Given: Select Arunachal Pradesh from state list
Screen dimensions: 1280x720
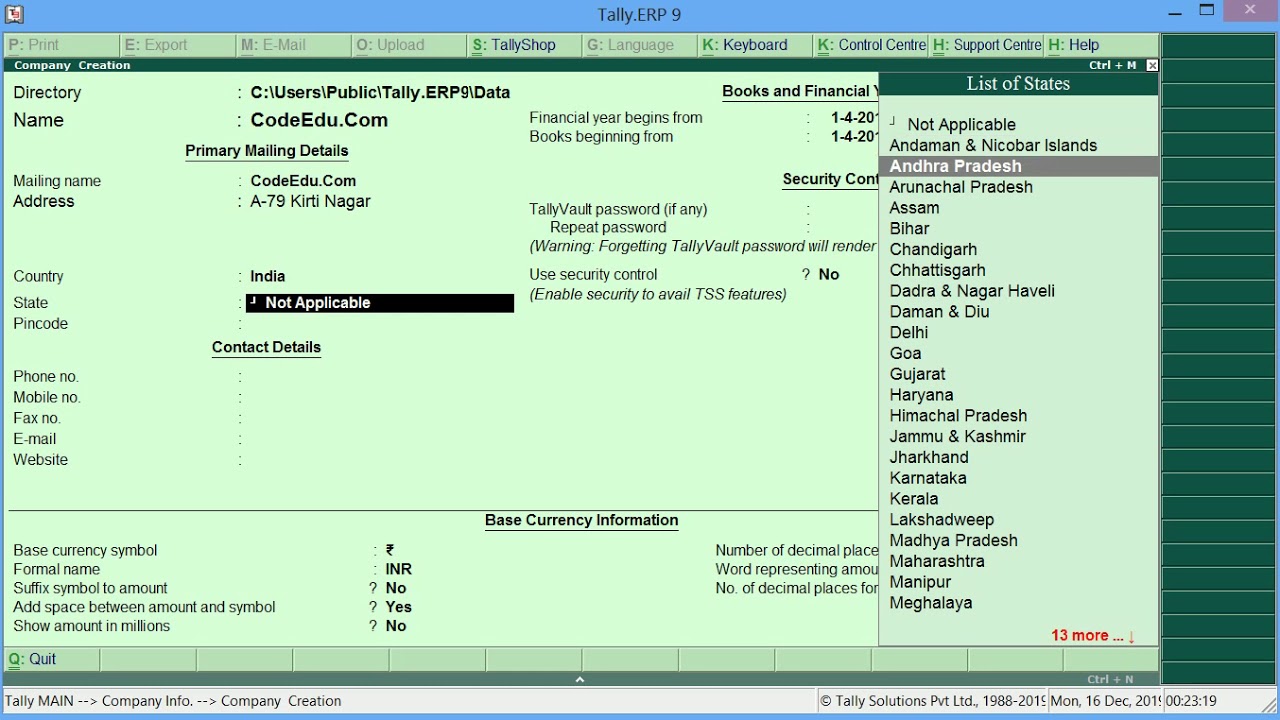Looking at the screenshot, I should [x=961, y=187].
